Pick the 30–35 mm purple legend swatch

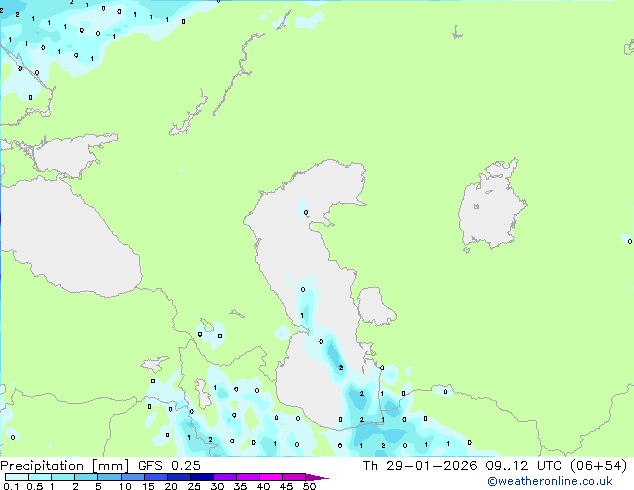(x=225, y=477)
